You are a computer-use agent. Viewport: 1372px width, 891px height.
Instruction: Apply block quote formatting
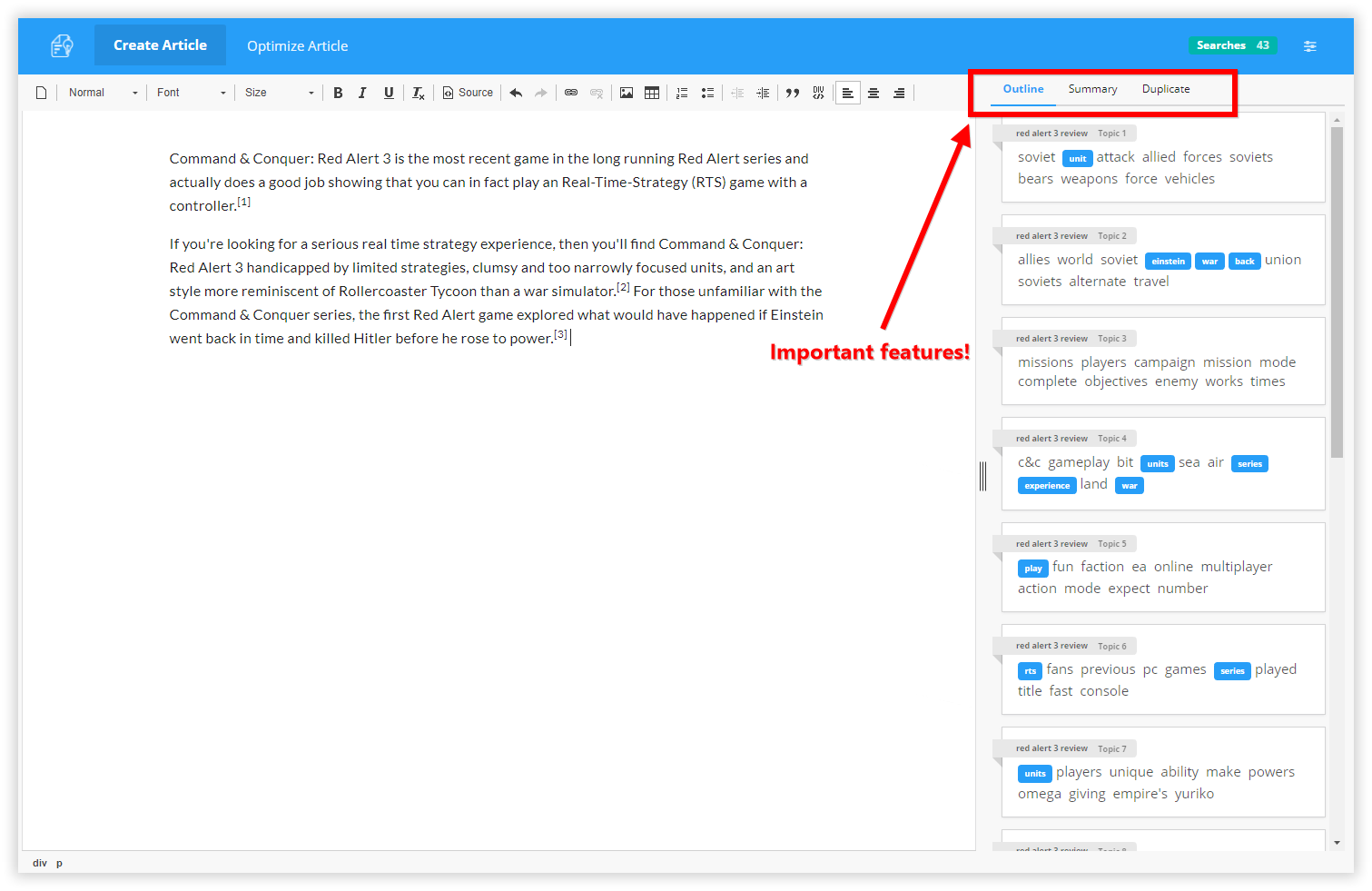793,93
